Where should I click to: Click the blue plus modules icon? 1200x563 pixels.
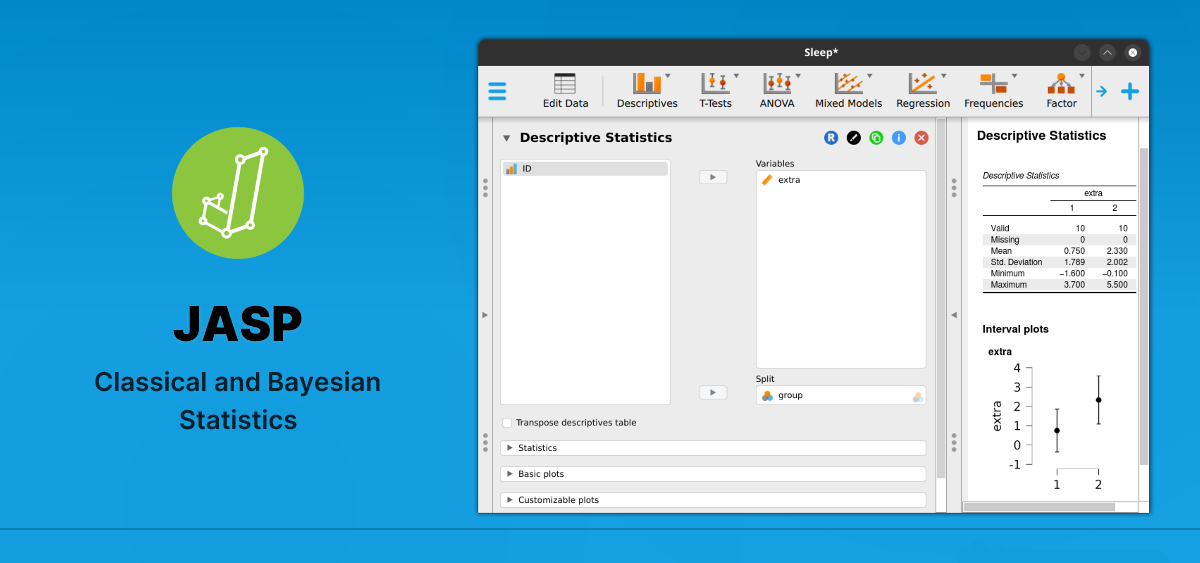1130,92
